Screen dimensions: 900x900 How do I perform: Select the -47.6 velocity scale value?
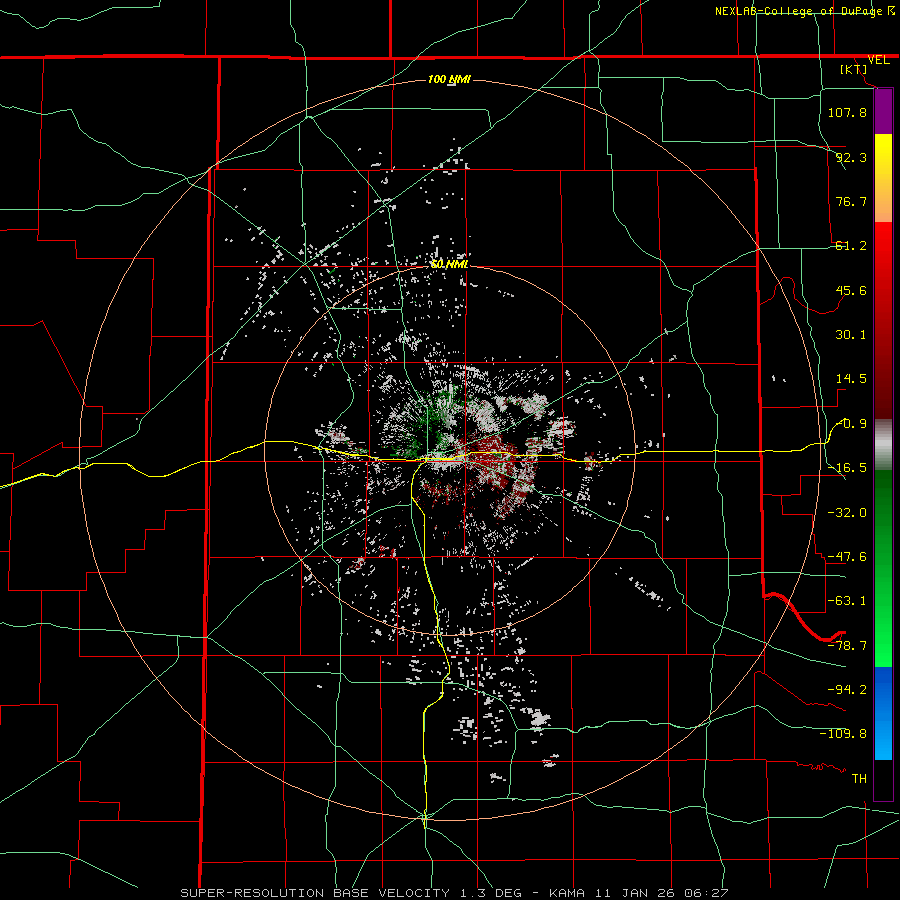click(x=847, y=557)
